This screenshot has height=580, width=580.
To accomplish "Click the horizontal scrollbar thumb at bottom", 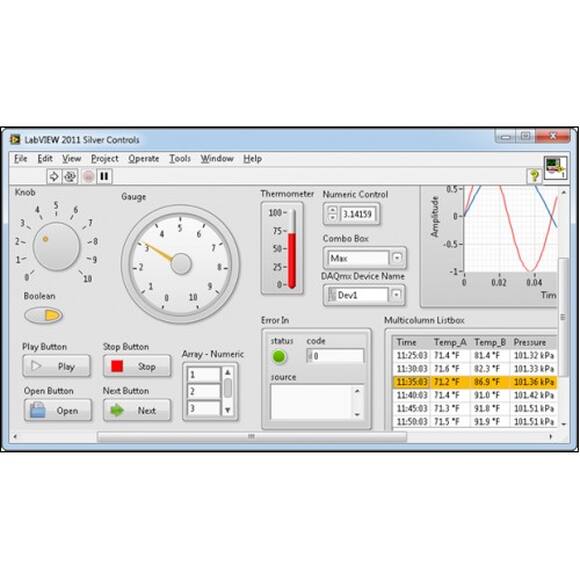I will (252, 437).
